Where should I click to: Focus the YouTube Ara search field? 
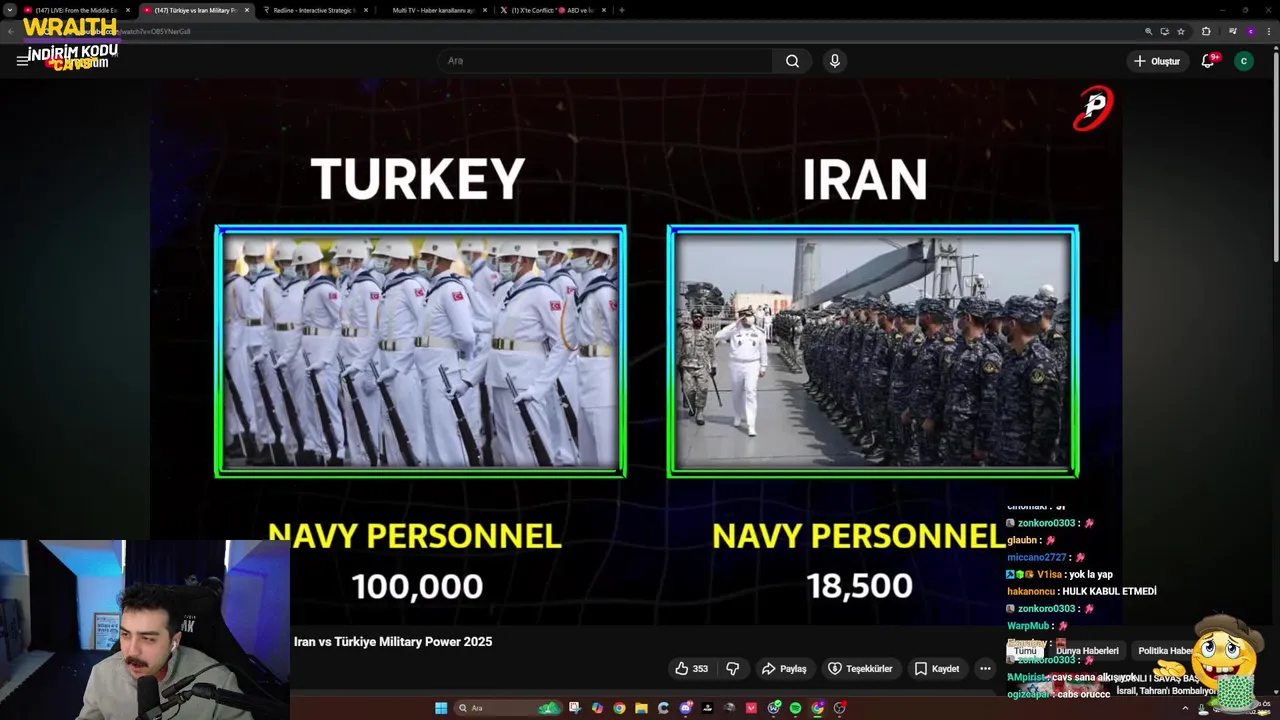(605, 61)
